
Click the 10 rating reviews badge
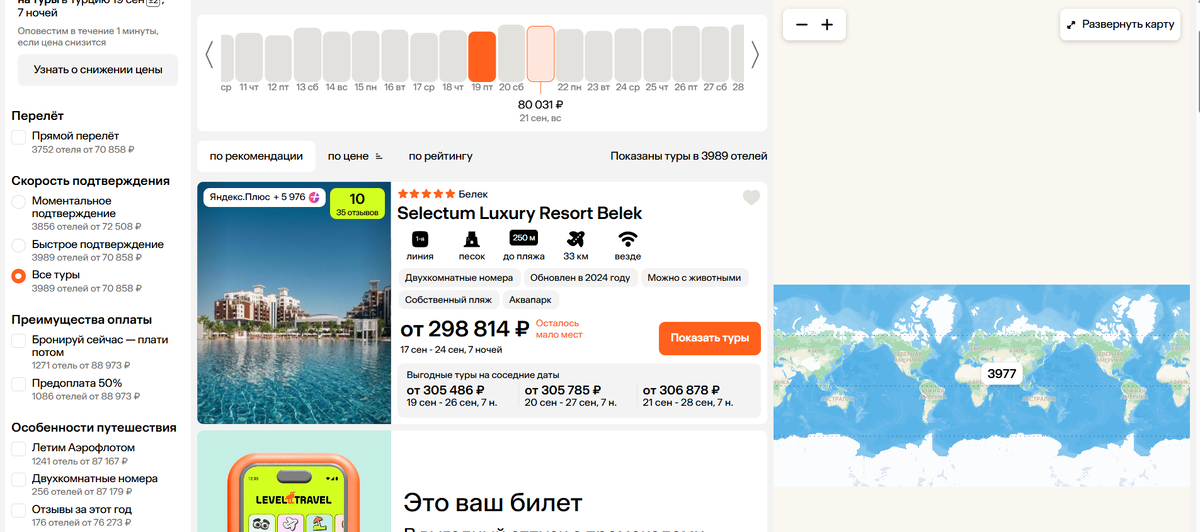tap(357, 204)
